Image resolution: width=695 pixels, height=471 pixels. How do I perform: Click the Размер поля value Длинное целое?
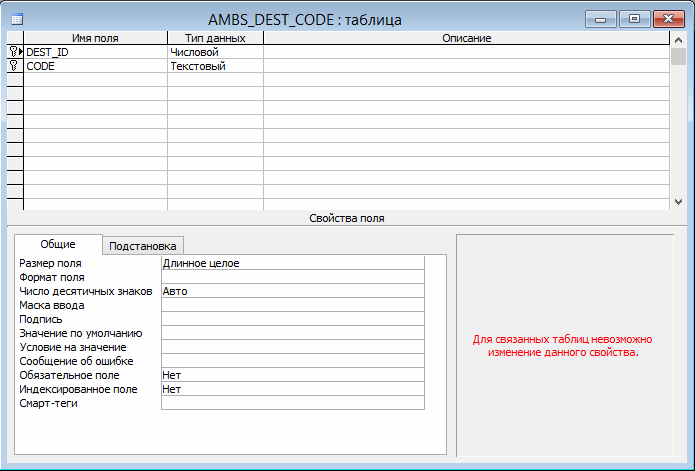[x=293, y=263]
